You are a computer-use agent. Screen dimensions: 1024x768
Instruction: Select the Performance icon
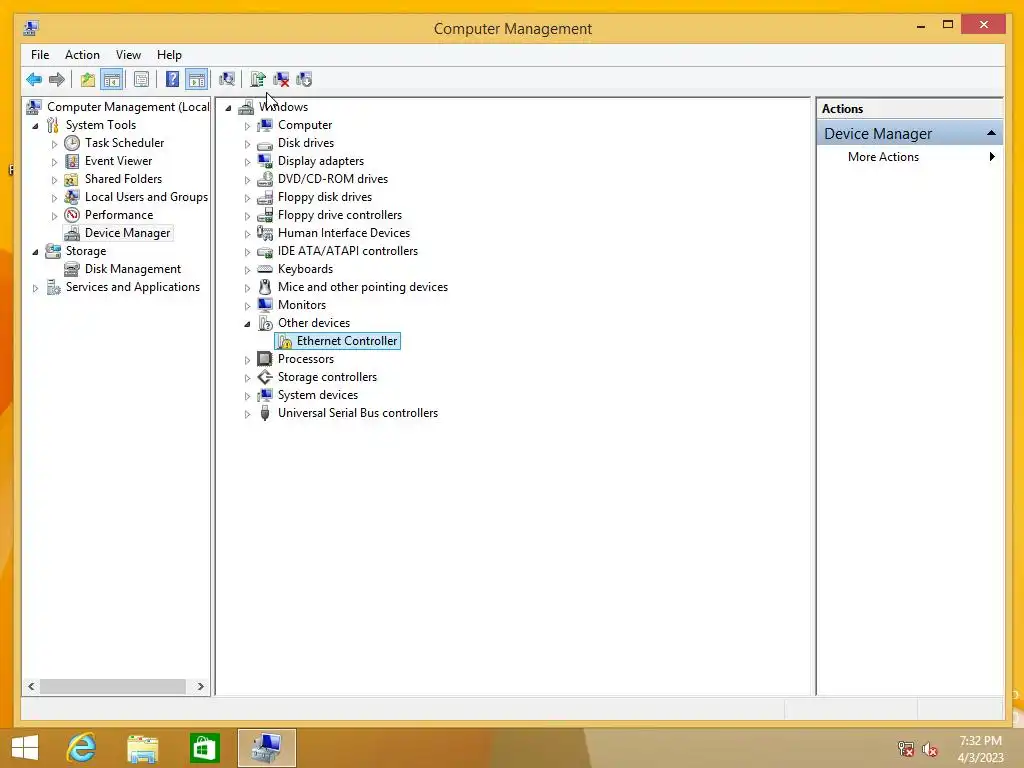pos(72,215)
